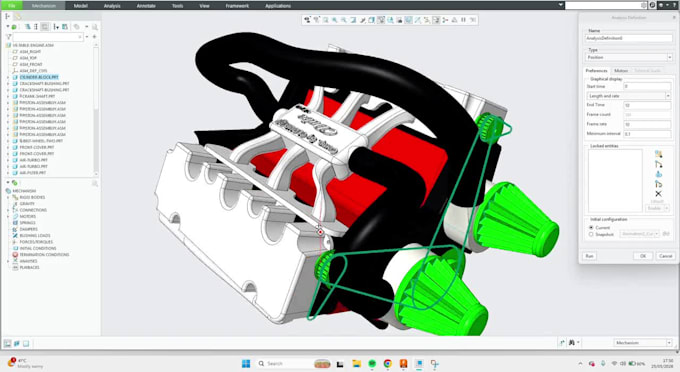The image size is (680, 372).
Task: Click the analysis Name input field
Action: point(629,38)
